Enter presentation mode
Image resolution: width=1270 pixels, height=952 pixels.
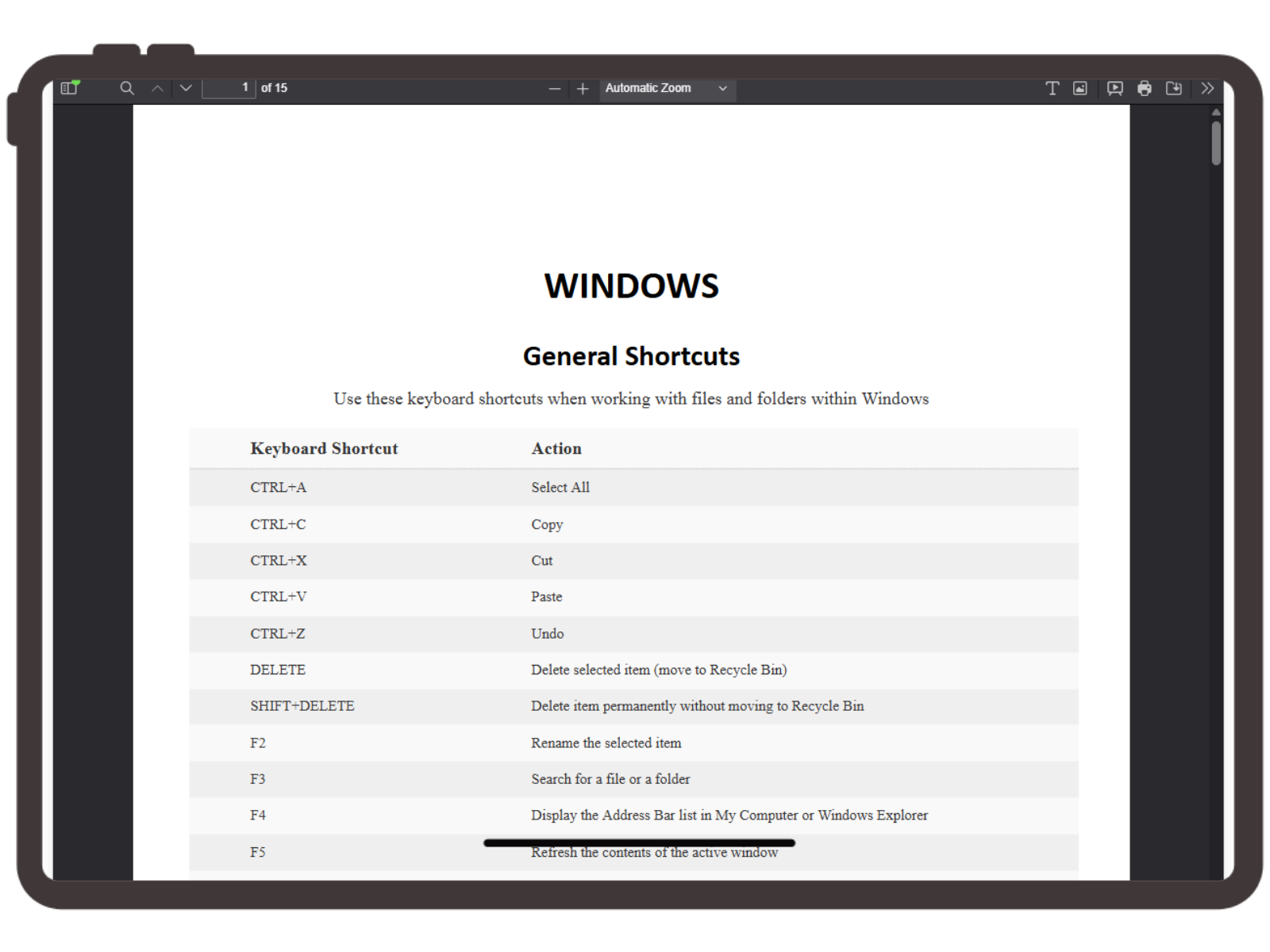pyautogui.click(x=1114, y=88)
